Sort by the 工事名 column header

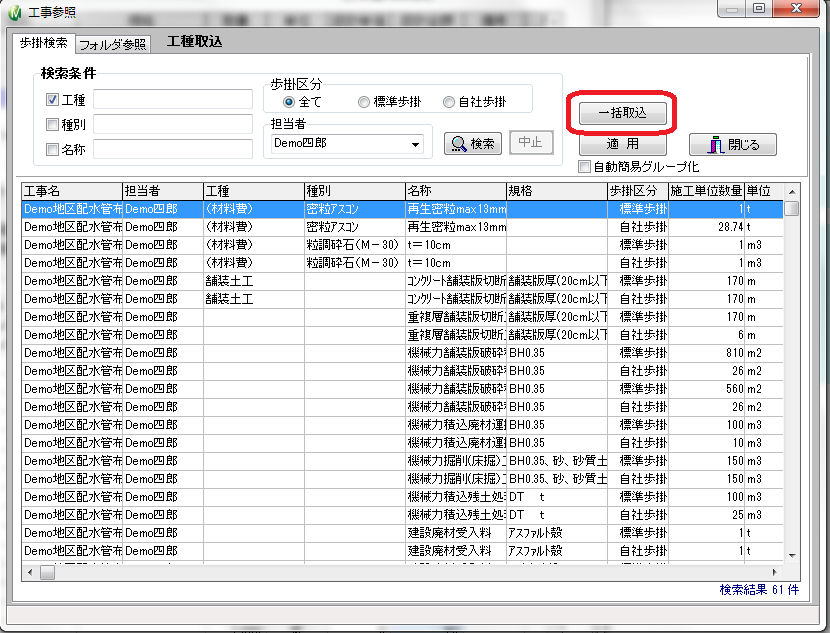[x=72, y=191]
